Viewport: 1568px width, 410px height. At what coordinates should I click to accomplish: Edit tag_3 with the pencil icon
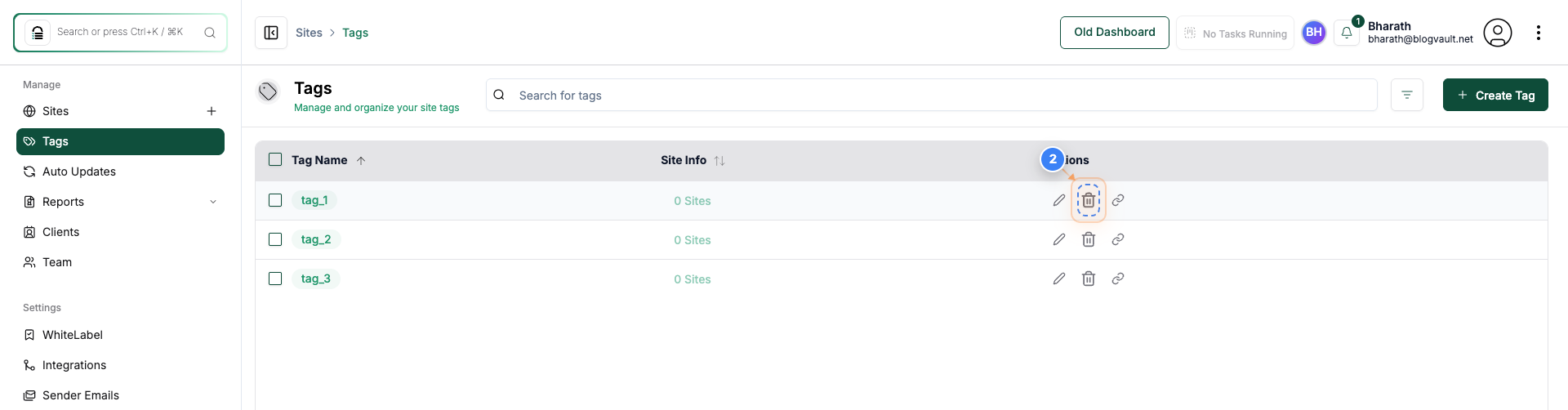point(1059,279)
